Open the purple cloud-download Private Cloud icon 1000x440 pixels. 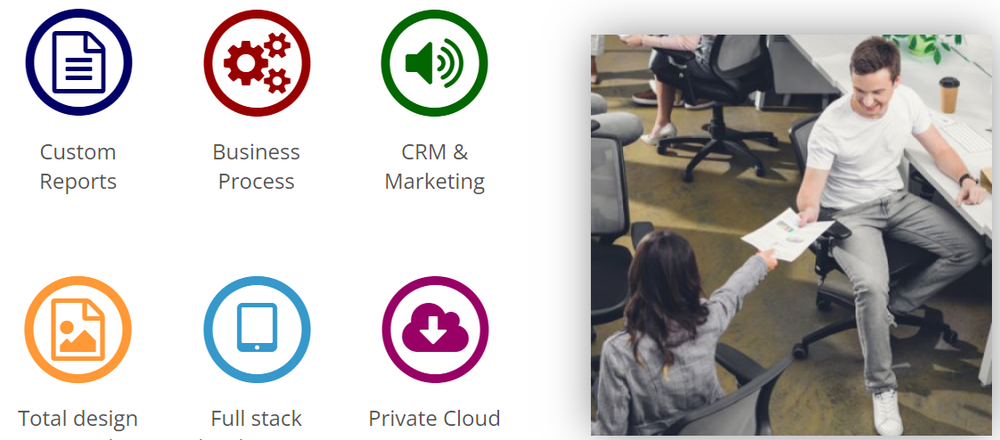[435, 329]
